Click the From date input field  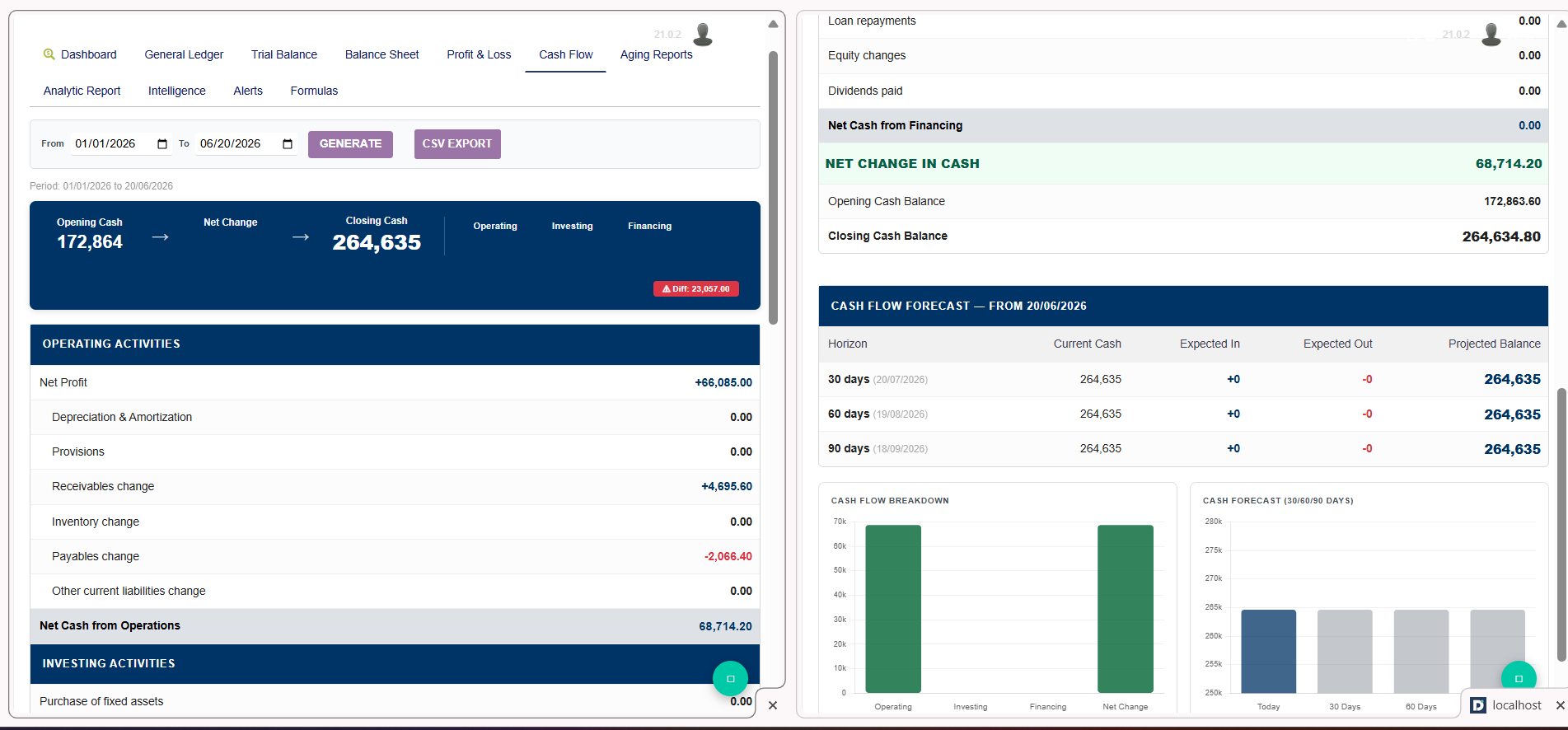pos(121,144)
